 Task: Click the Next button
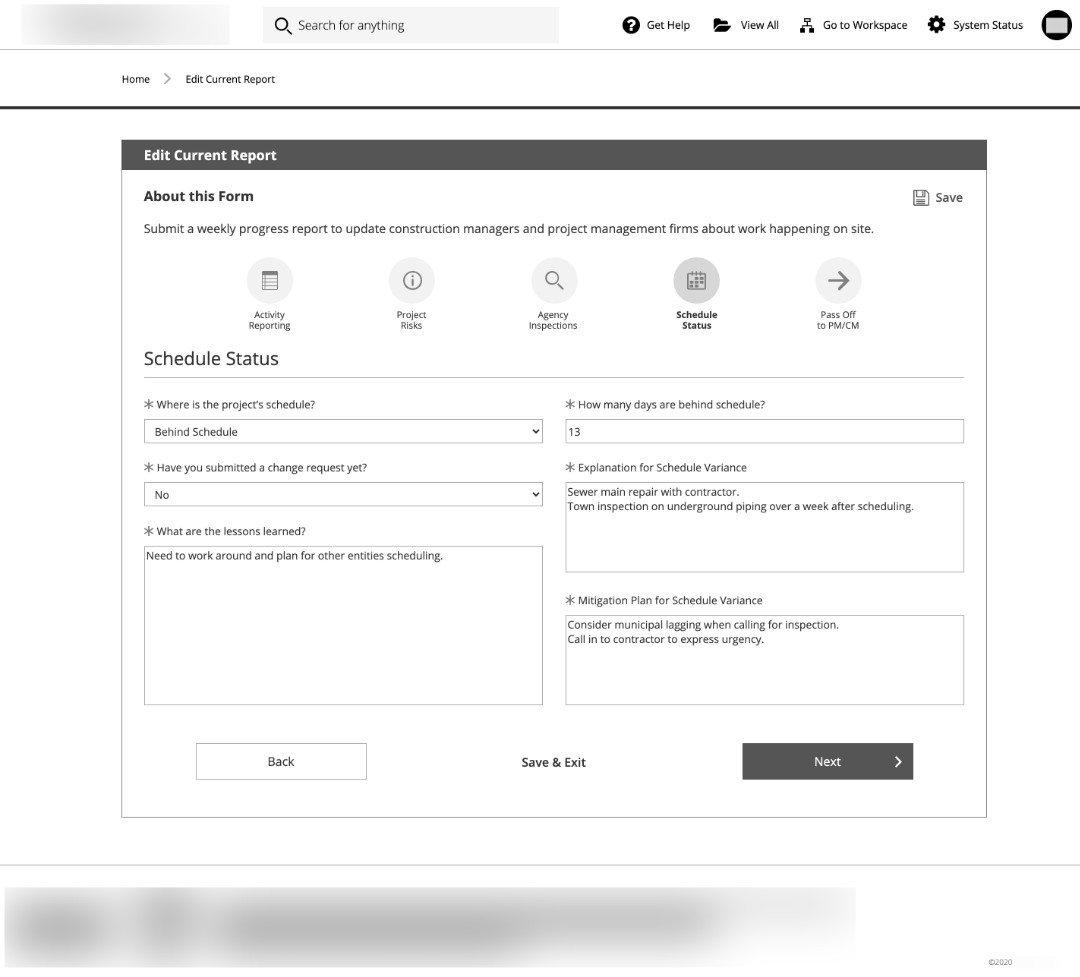tap(827, 761)
